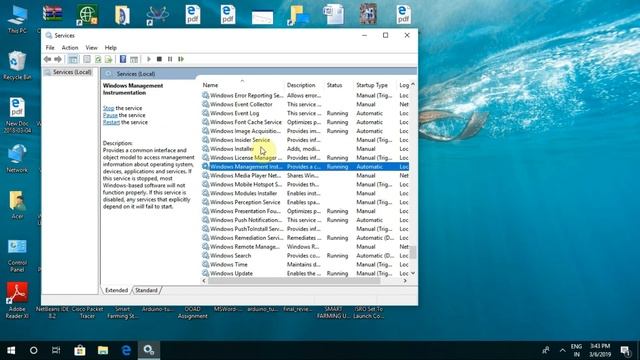This screenshot has width=640, height=360.
Task: Select the Windows Update service
Action: point(305,273)
